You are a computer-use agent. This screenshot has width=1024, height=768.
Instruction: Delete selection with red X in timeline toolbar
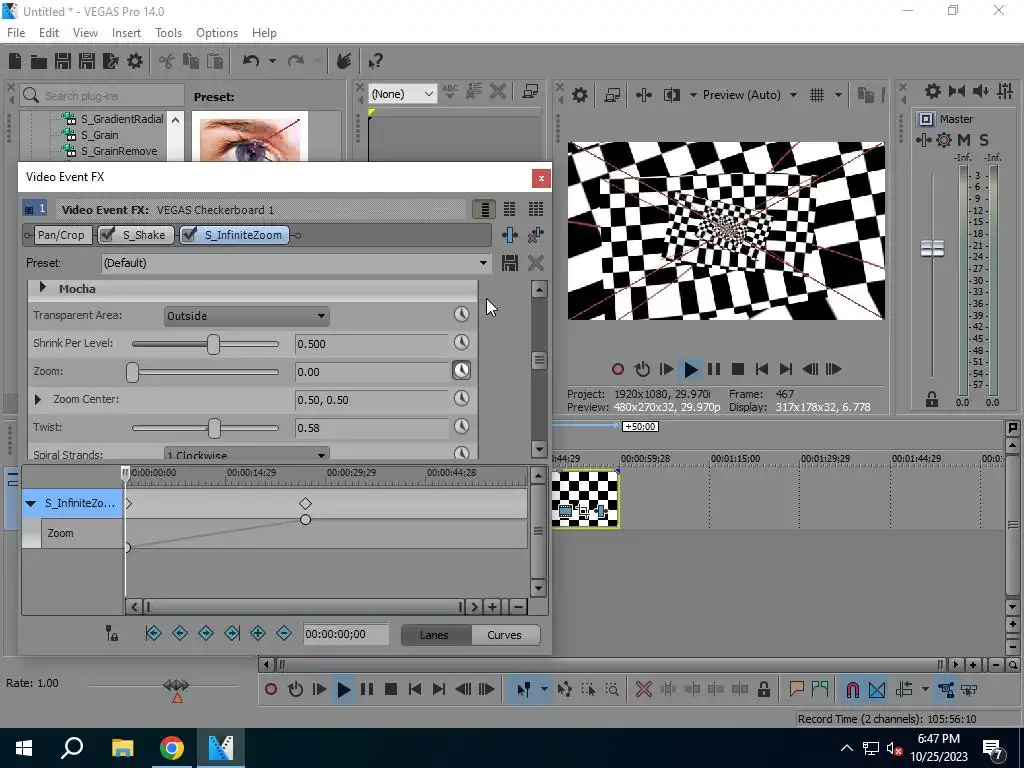(x=643, y=690)
